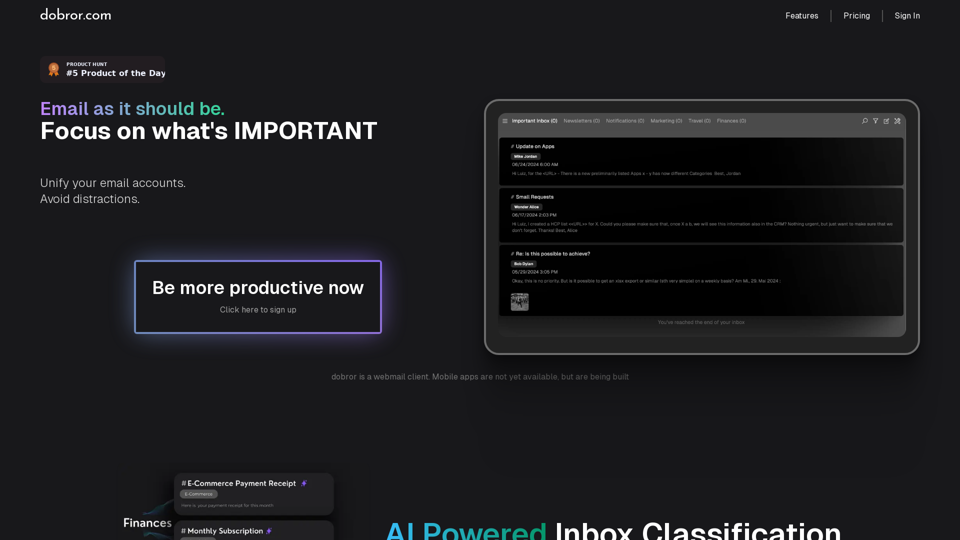
Task: Click the compose email icon in preview
Action: point(887,121)
